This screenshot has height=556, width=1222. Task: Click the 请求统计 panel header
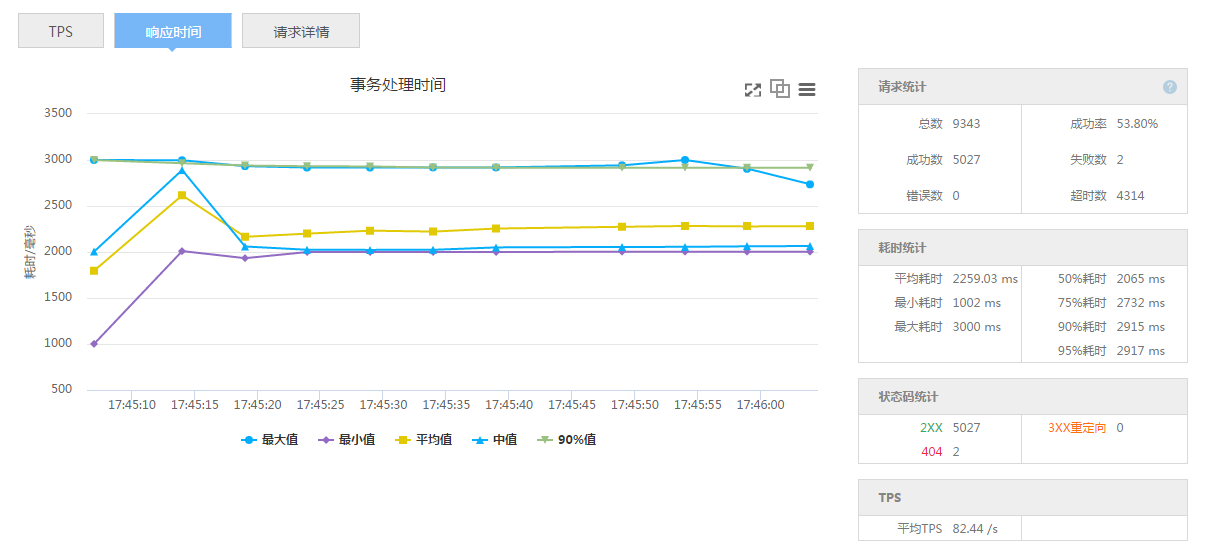[1022, 87]
